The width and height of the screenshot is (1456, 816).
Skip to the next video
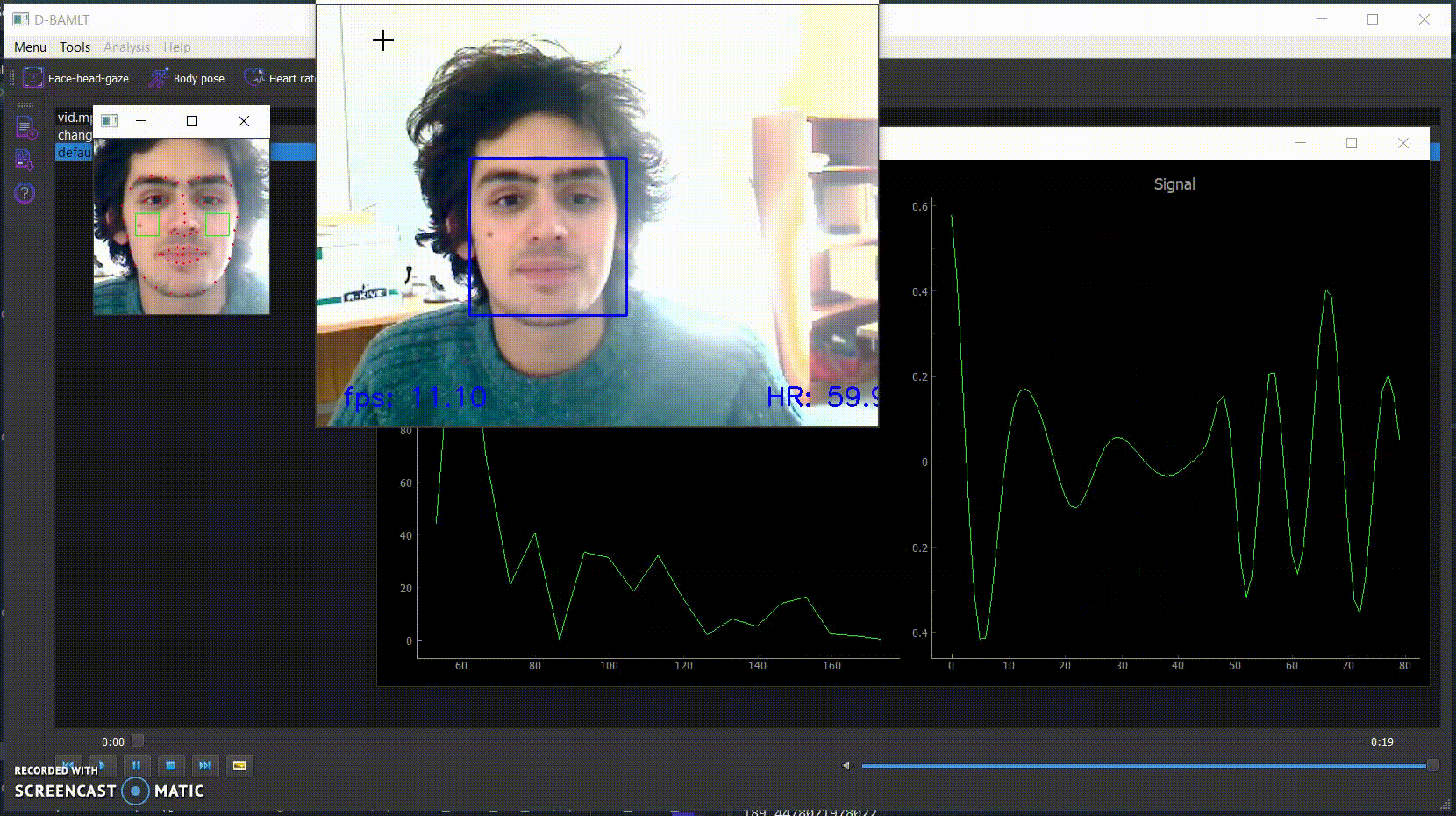[x=205, y=766]
